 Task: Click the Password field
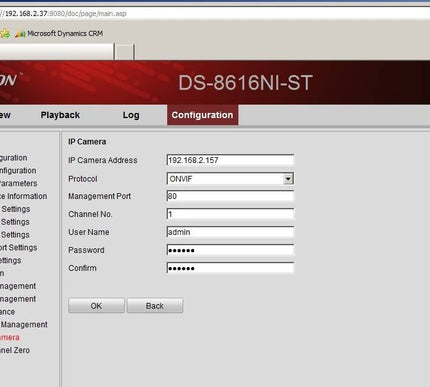pos(230,250)
